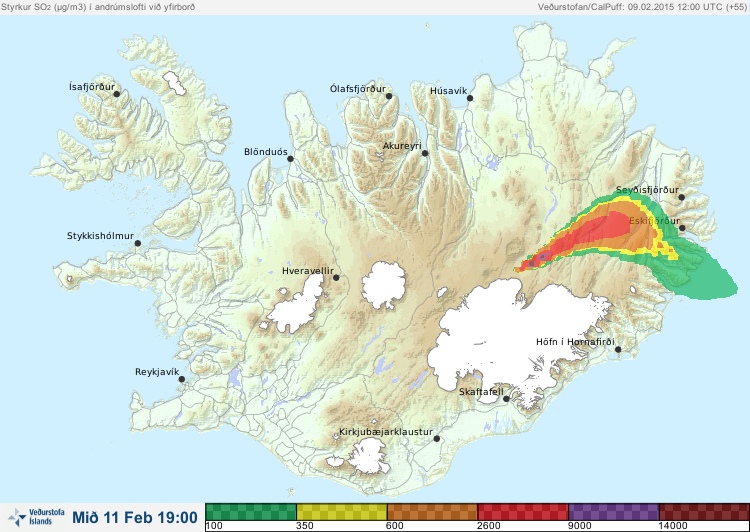Click the Hveravellir label
This screenshot has height=532, width=750.
point(308,271)
